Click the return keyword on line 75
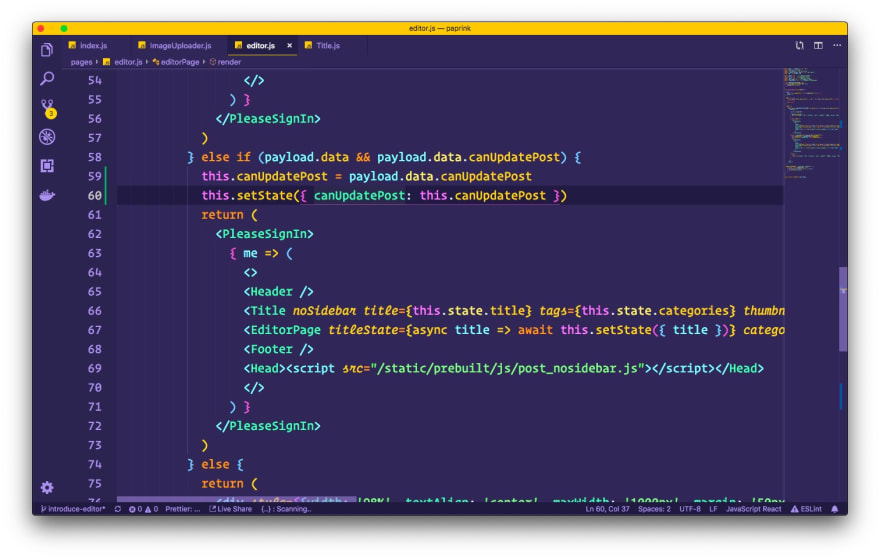Image resolution: width=880 pixels, height=558 pixels. click(x=222, y=483)
